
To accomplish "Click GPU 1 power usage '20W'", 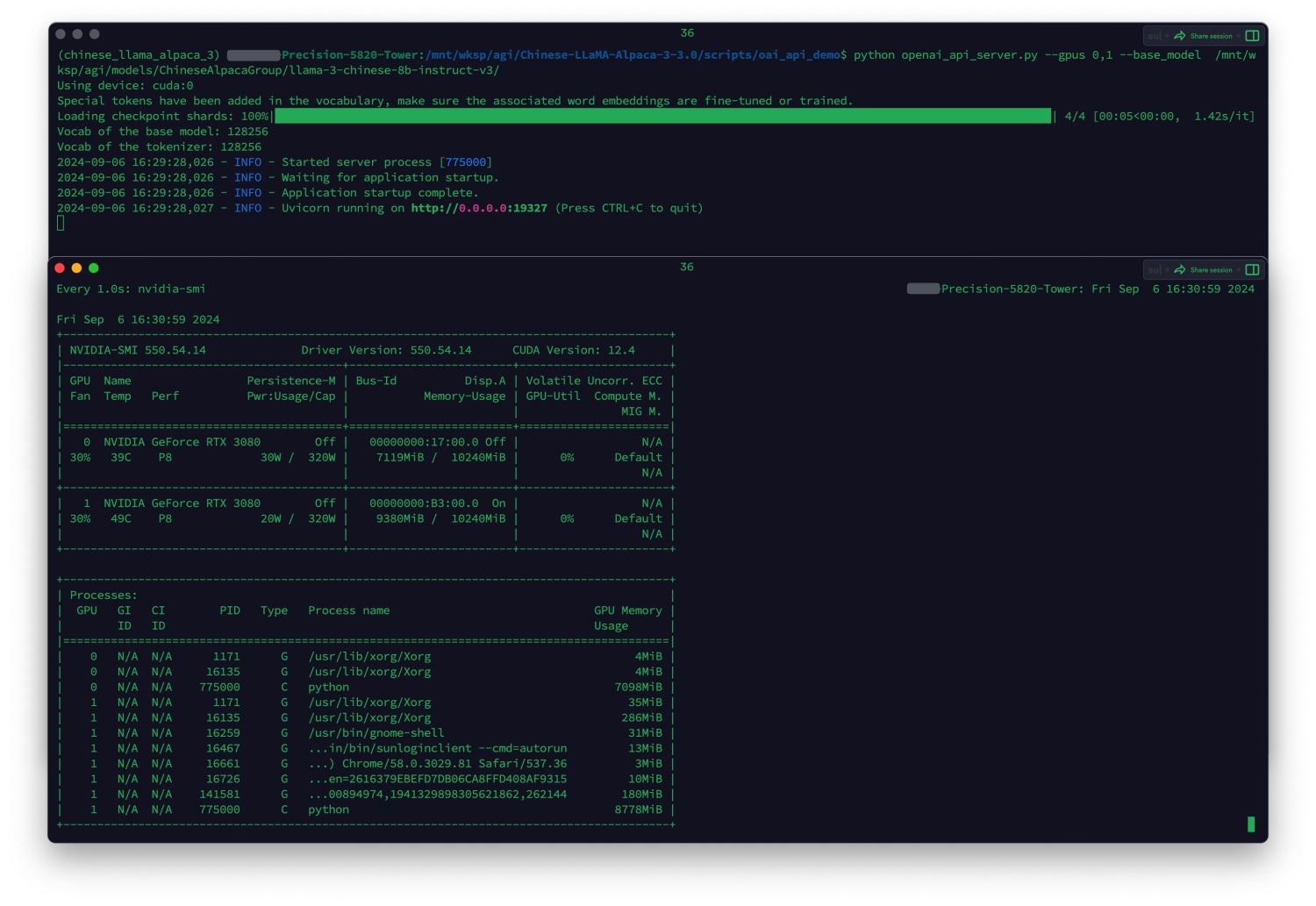I will [271, 519].
